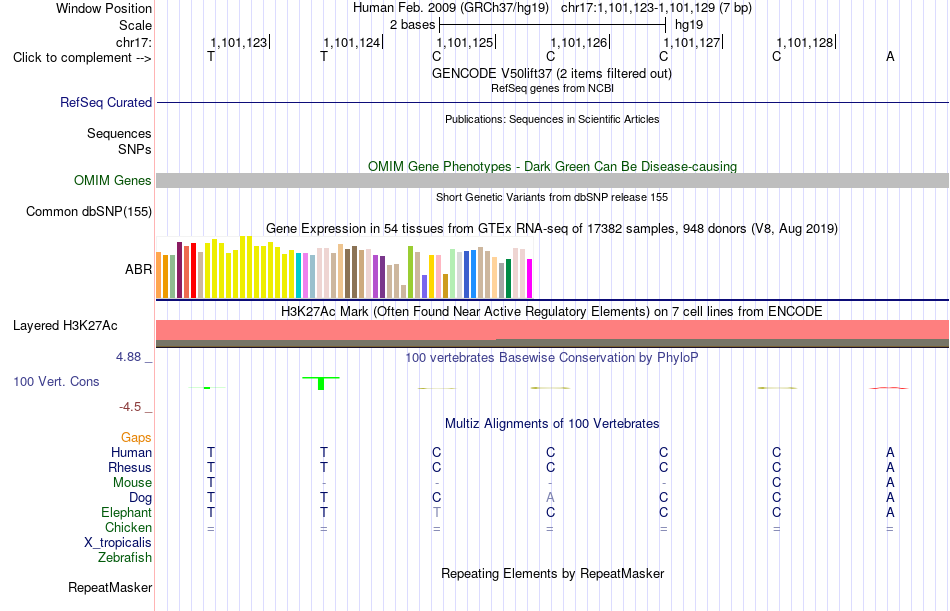The height and width of the screenshot is (611, 950).
Task: Click the '2 bases' scale bar label
Action: (413, 25)
